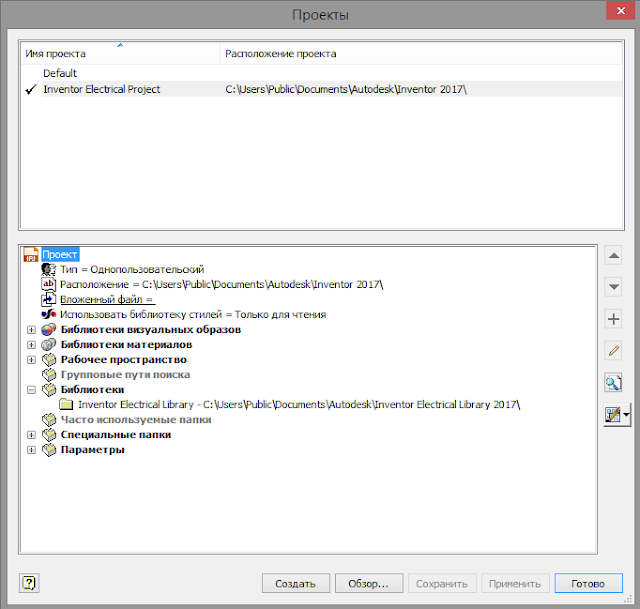Screen dimensions: 640x609
Task: Toggle active checkmark for Inventor Electrical Project
Action: [x=31, y=89]
